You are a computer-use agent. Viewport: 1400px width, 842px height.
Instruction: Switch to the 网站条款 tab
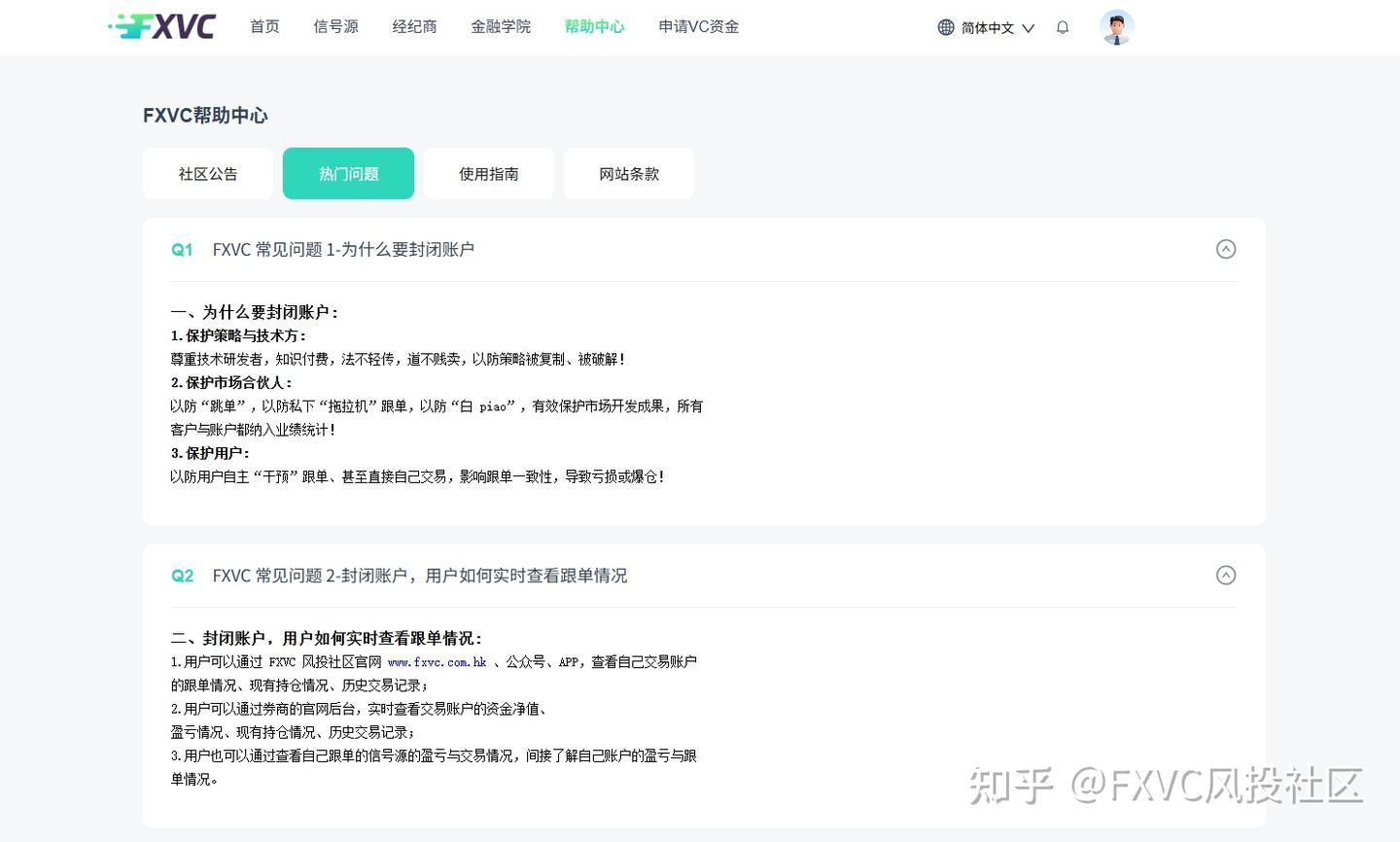point(629,173)
